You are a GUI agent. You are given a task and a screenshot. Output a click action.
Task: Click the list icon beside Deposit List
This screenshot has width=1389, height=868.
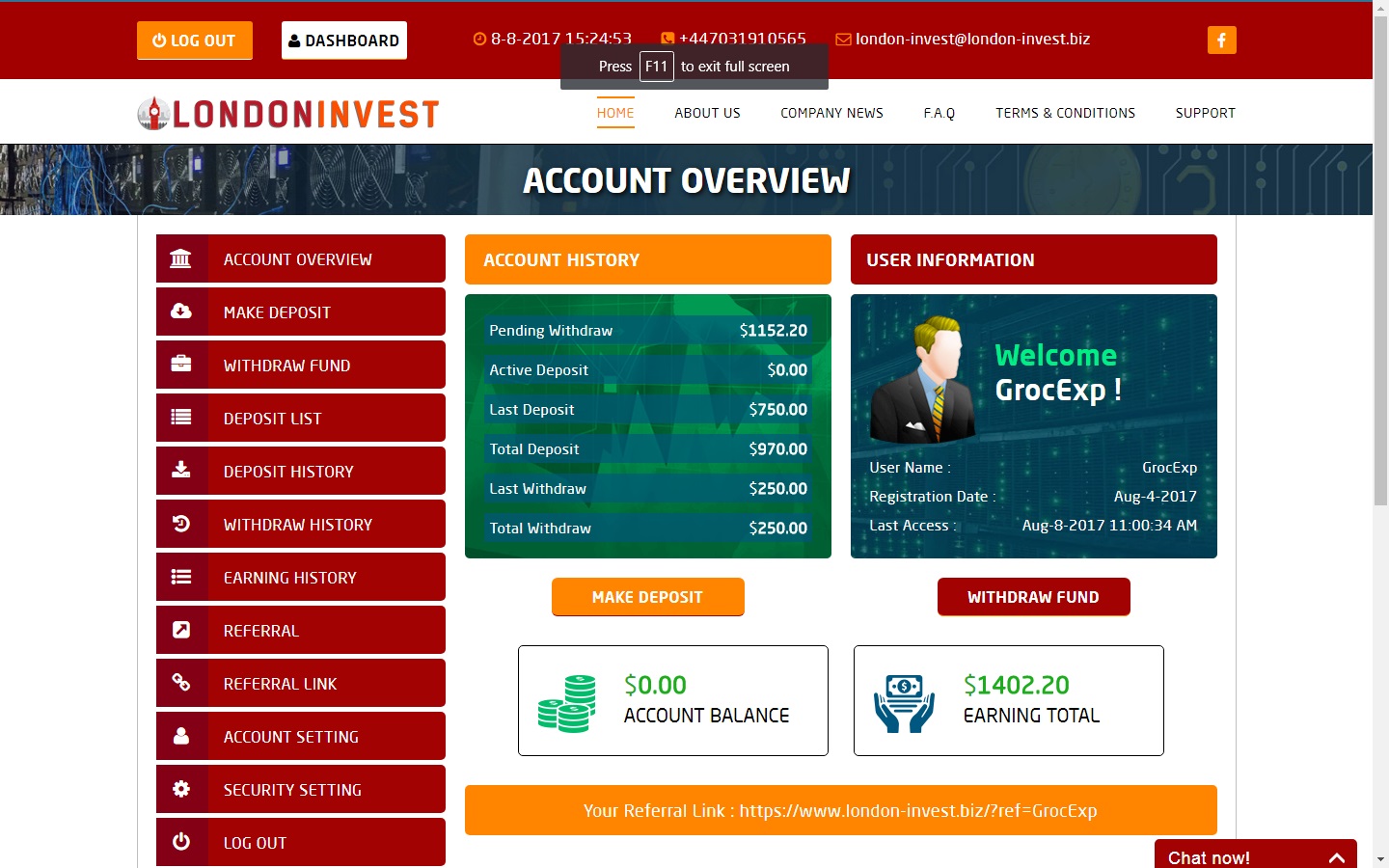pos(180,417)
